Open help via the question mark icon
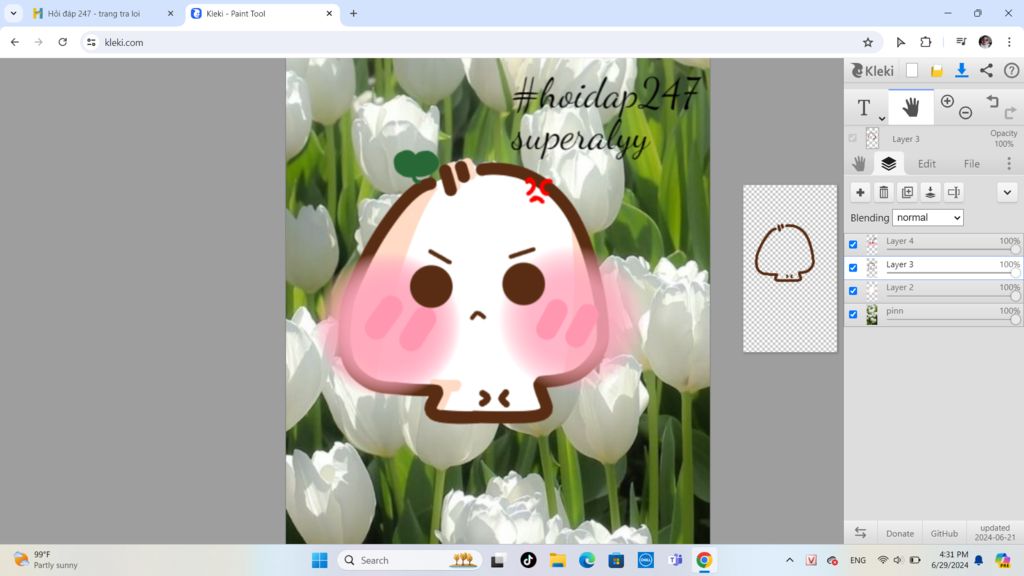 (1011, 71)
